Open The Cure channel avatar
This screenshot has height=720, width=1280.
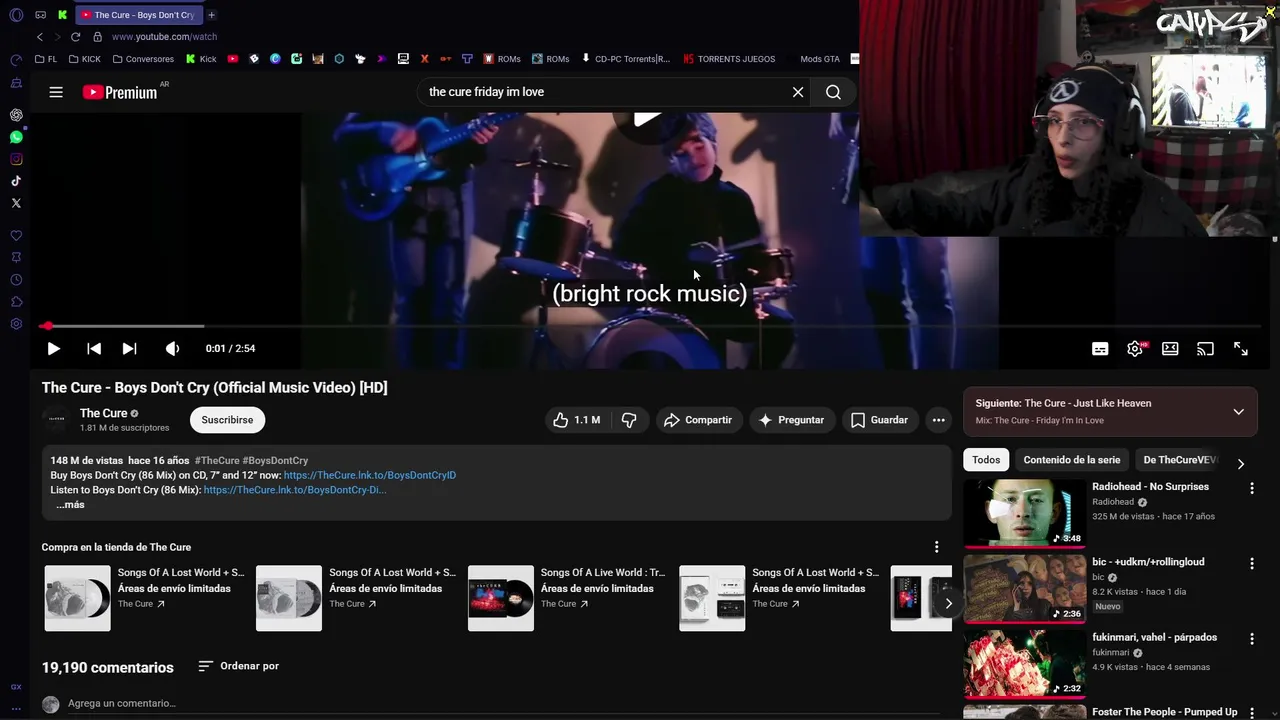click(x=57, y=420)
